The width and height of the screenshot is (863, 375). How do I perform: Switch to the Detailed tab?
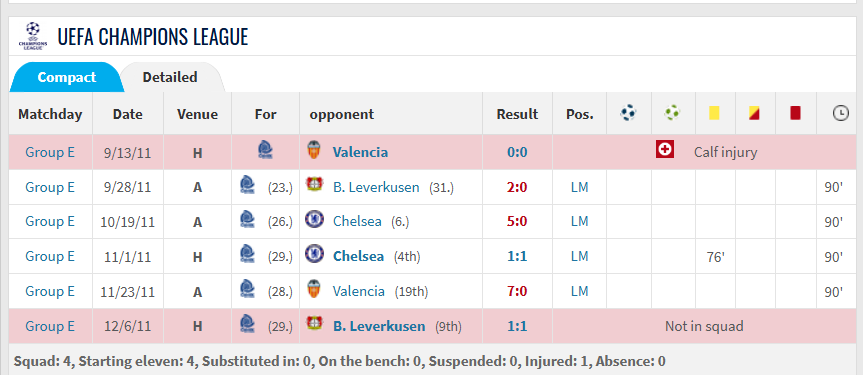point(170,77)
